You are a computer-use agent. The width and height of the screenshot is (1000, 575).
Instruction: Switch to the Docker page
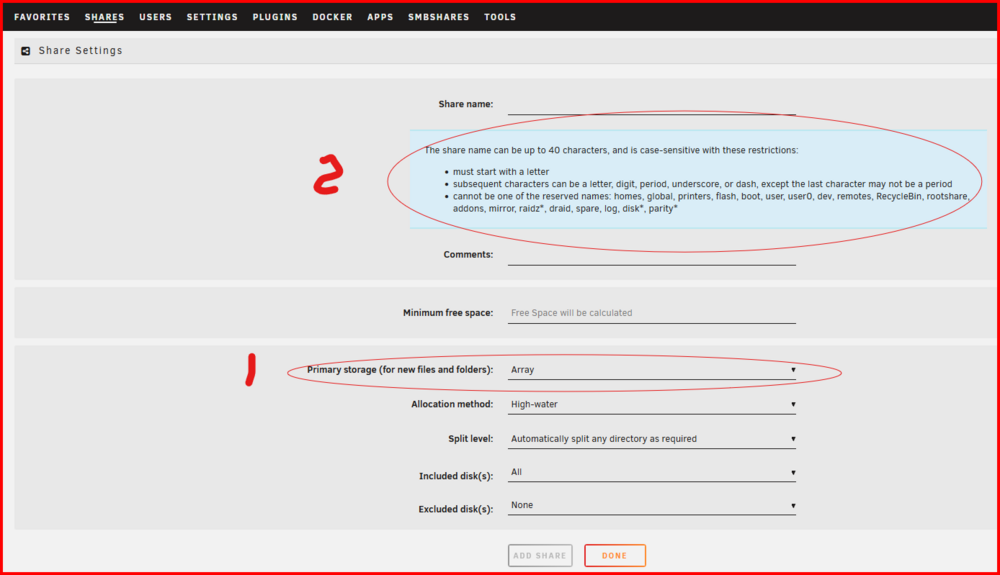[x=332, y=17]
